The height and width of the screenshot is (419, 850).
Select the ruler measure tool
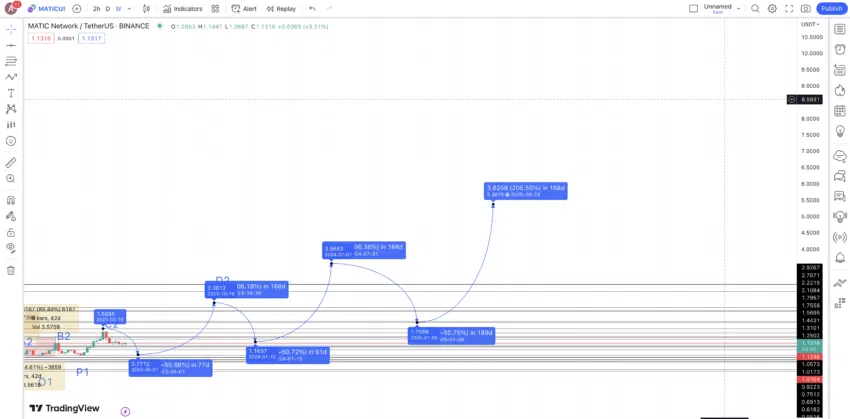tap(11, 162)
